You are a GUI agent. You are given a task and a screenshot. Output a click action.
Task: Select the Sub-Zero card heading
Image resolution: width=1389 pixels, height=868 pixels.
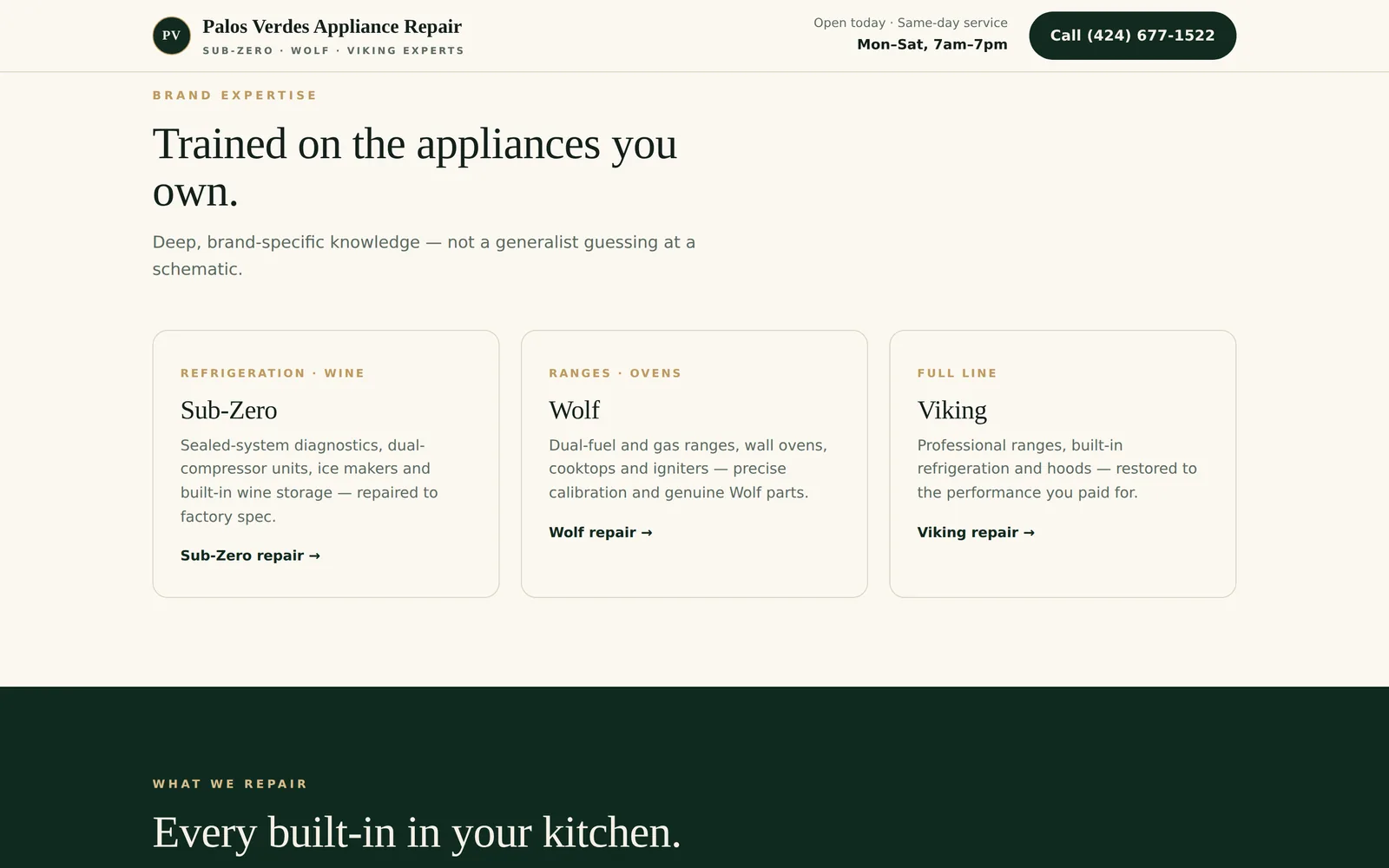pyautogui.click(x=228, y=410)
